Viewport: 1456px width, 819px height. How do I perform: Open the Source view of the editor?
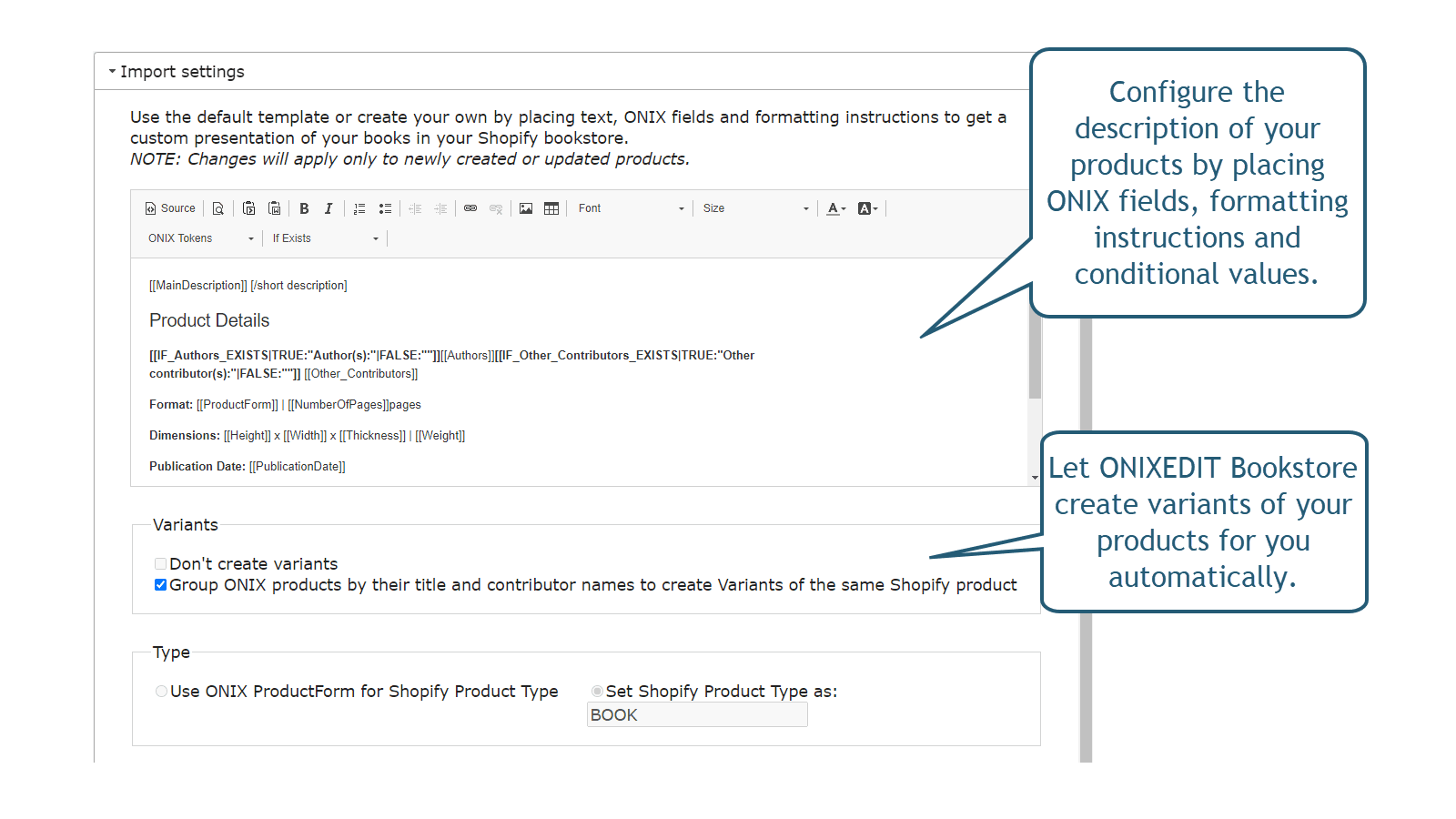click(169, 208)
